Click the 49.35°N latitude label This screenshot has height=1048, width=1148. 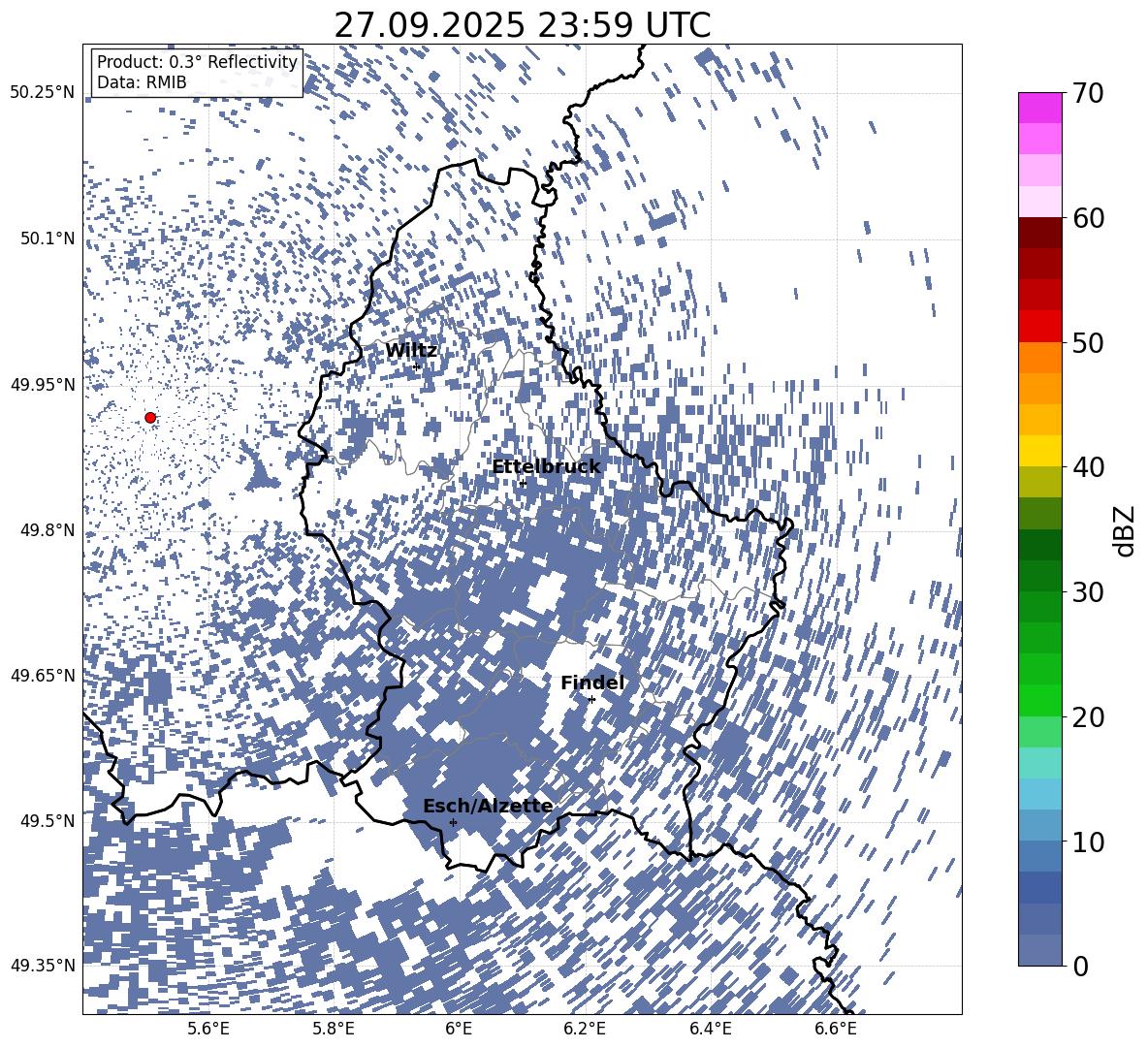click(43, 966)
